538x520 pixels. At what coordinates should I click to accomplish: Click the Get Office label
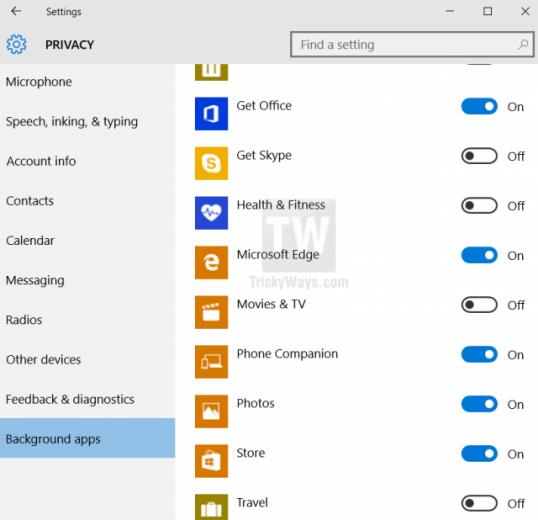264,106
